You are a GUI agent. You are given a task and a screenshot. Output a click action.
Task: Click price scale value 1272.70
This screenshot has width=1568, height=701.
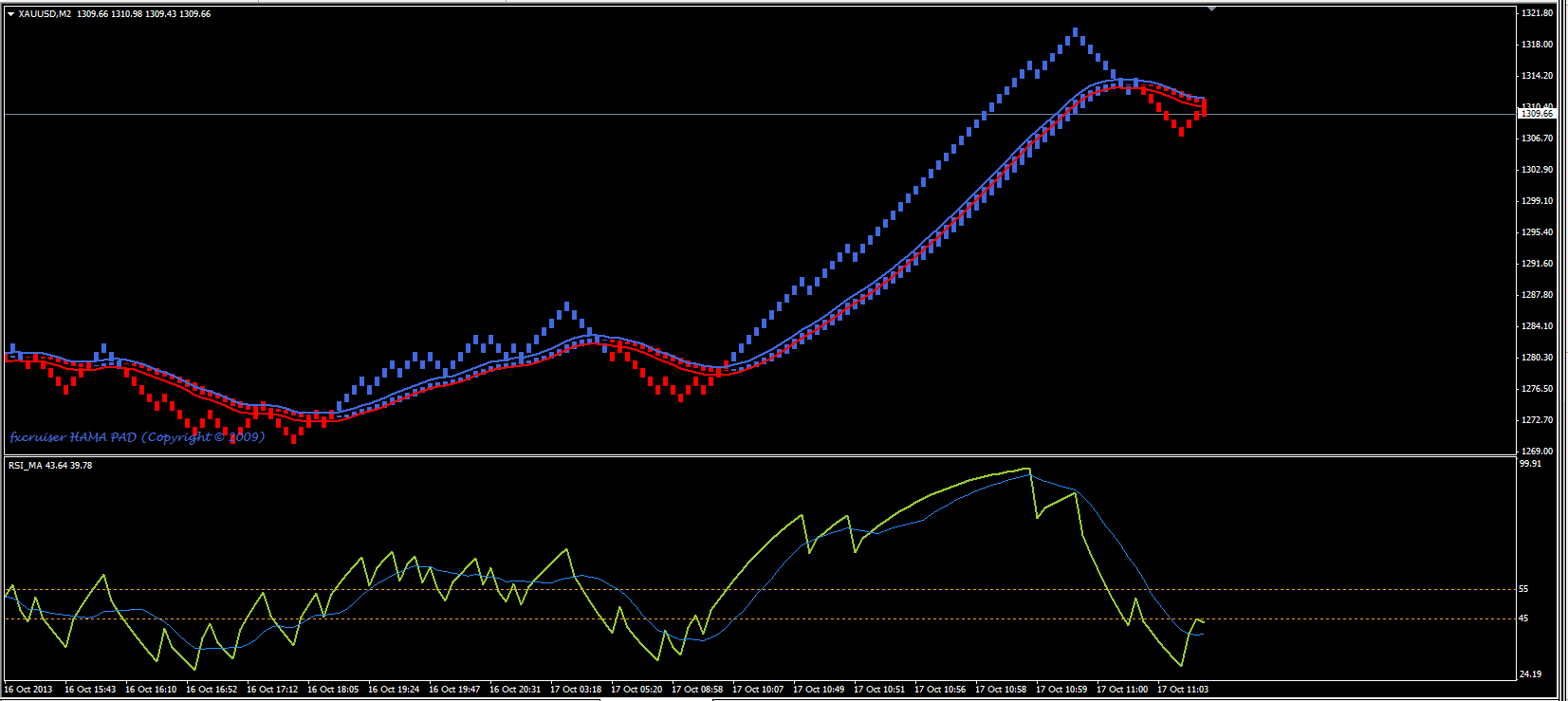pos(1537,420)
